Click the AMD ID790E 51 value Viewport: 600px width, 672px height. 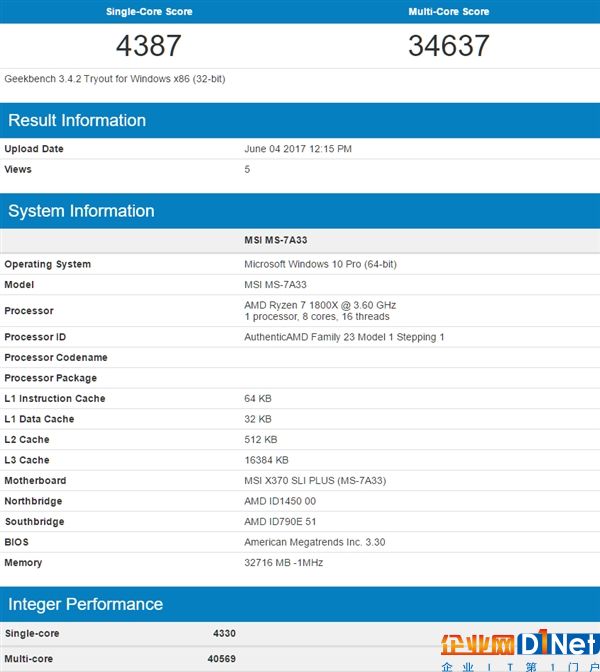pos(280,522)
